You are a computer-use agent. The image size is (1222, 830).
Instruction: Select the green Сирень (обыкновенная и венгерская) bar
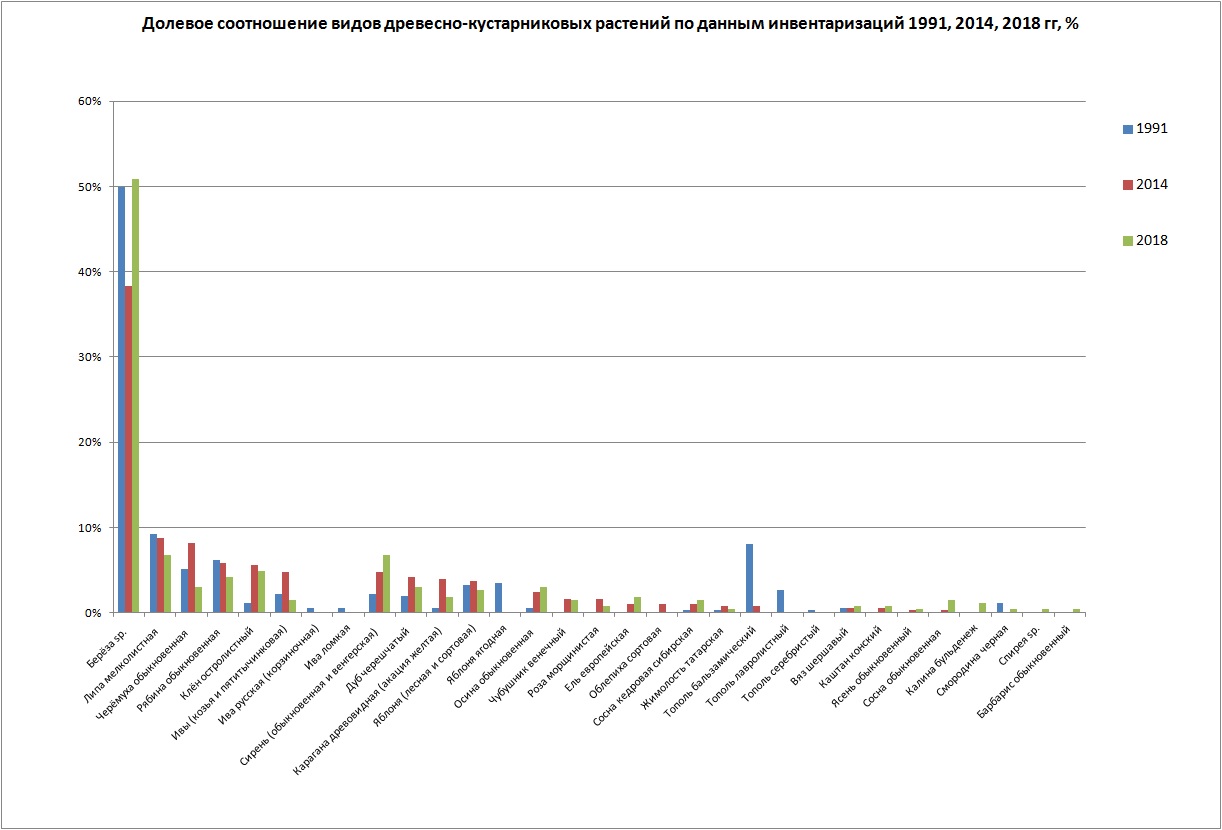(386, 584)
